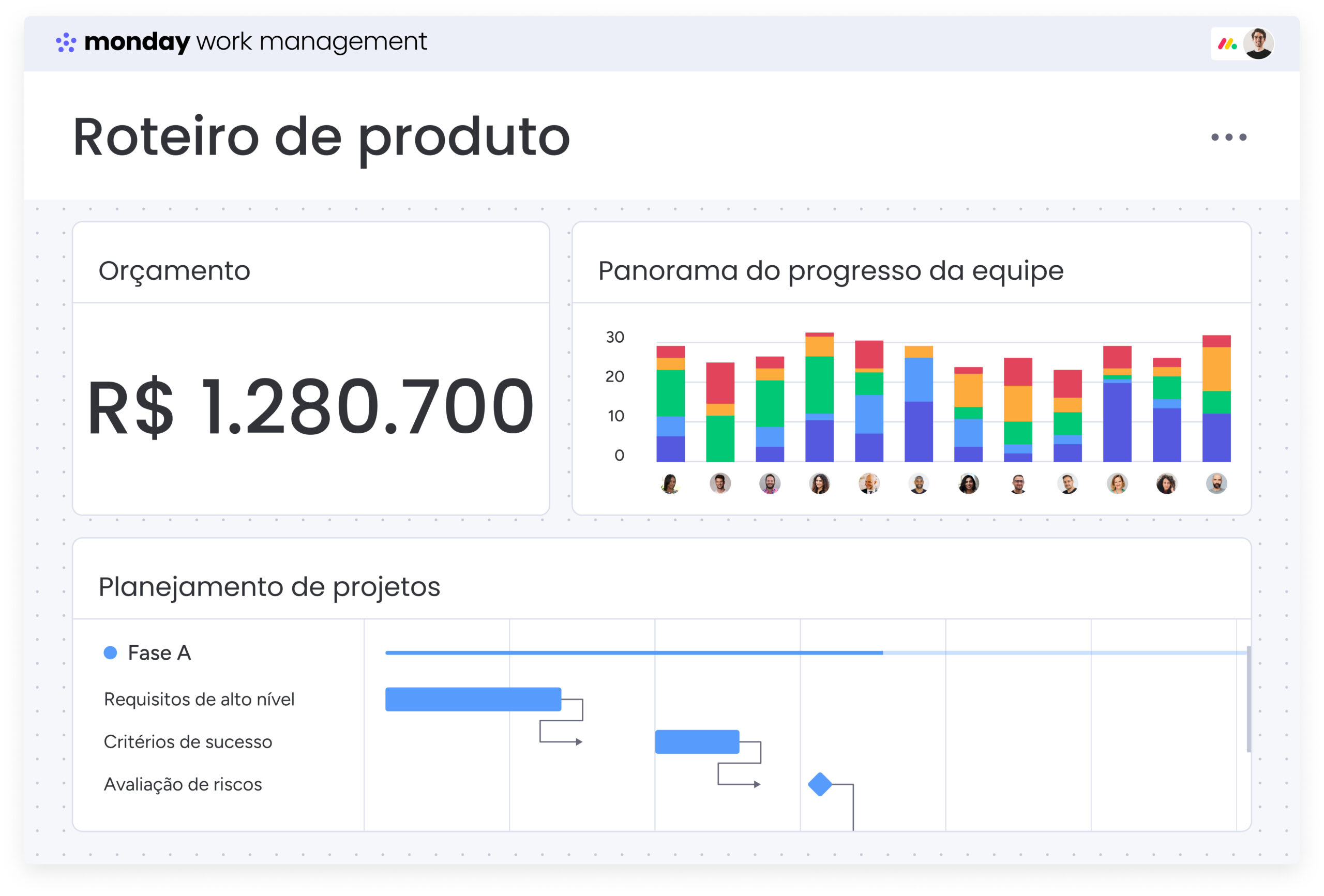1324x896 pixels.
Task: Click the ninth team member avatar under the chart
Action: pos(1067,483)
